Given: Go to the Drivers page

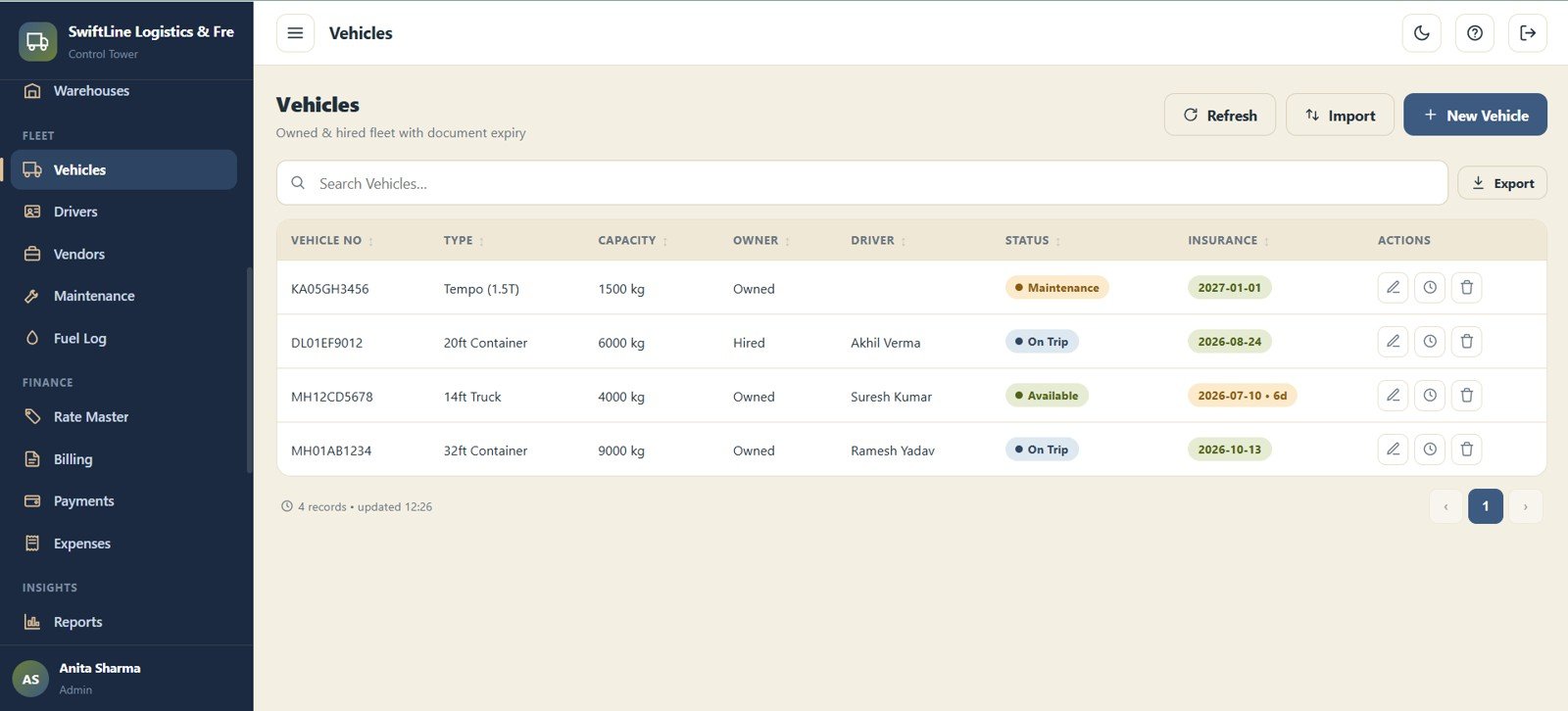Looking at the screenshot, I should [123, 212].
